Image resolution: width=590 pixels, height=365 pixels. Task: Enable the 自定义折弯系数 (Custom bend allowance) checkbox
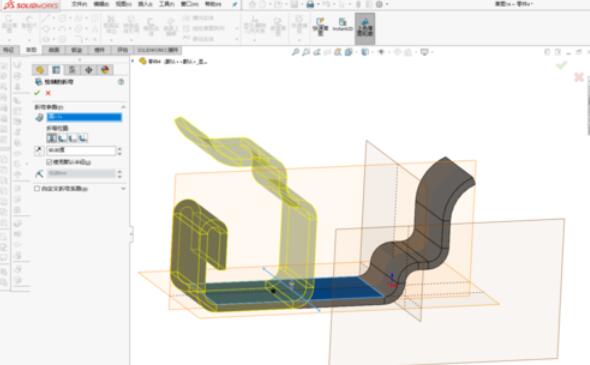[37, 189]
